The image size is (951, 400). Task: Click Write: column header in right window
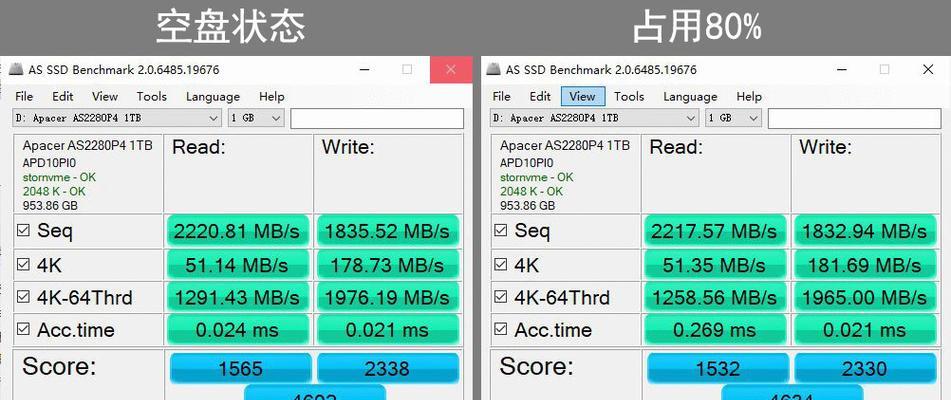click(825, 147)
